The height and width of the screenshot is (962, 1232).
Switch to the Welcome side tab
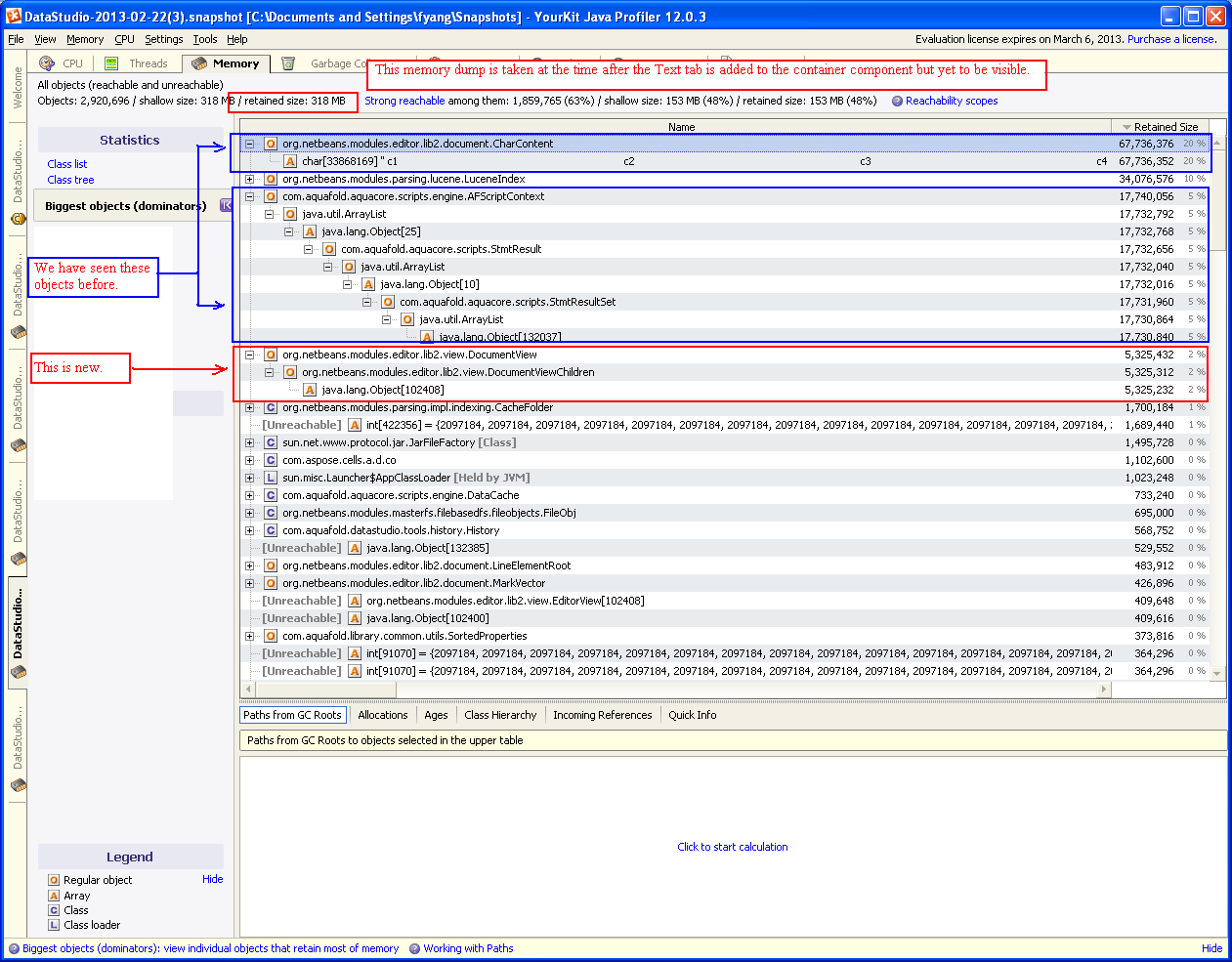(18, 87)
